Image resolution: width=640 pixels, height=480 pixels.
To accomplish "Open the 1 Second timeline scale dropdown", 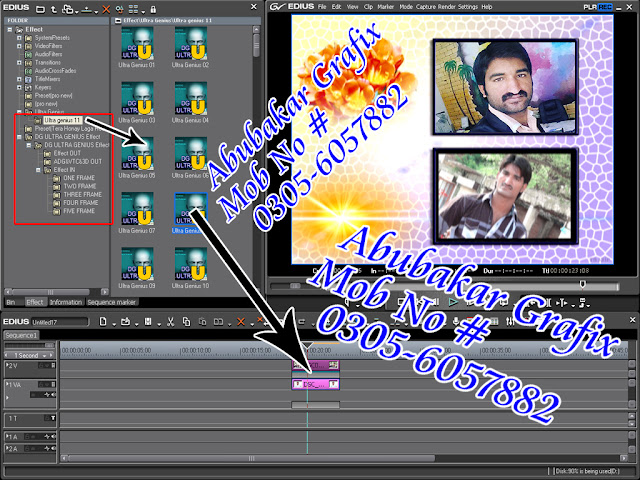I will [44, 356].
